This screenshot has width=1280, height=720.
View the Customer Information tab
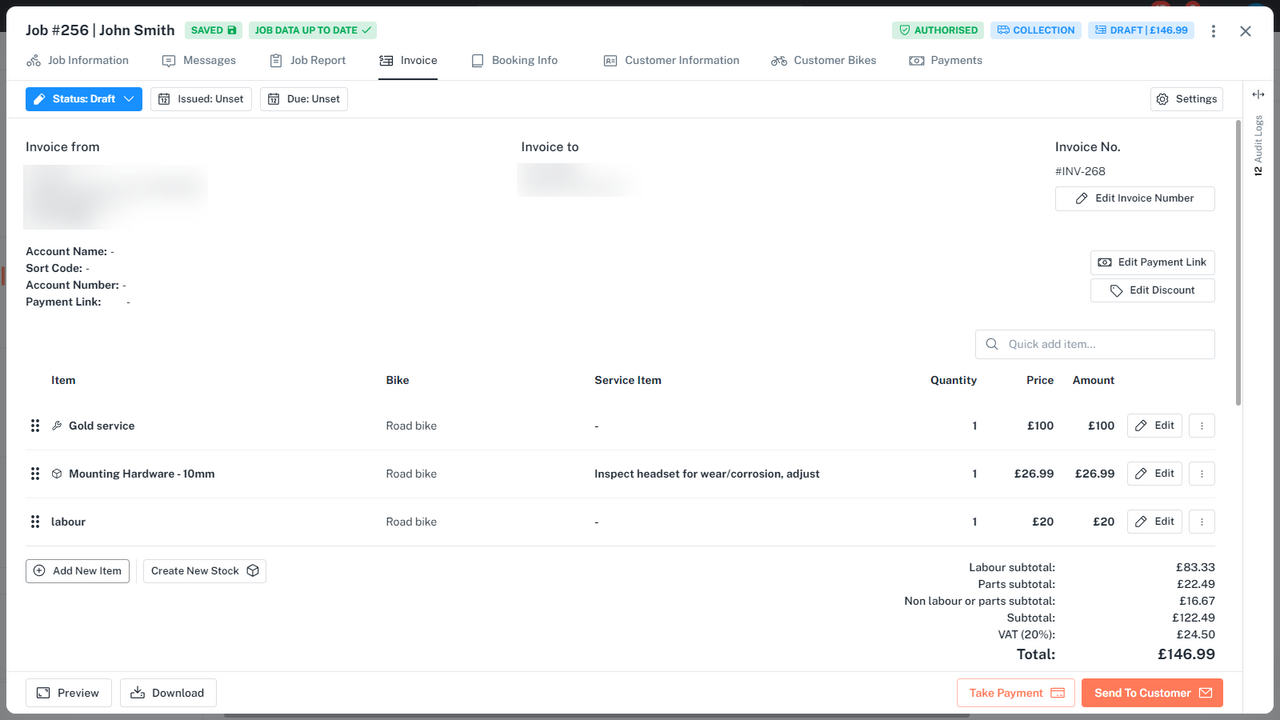point(671,61)
